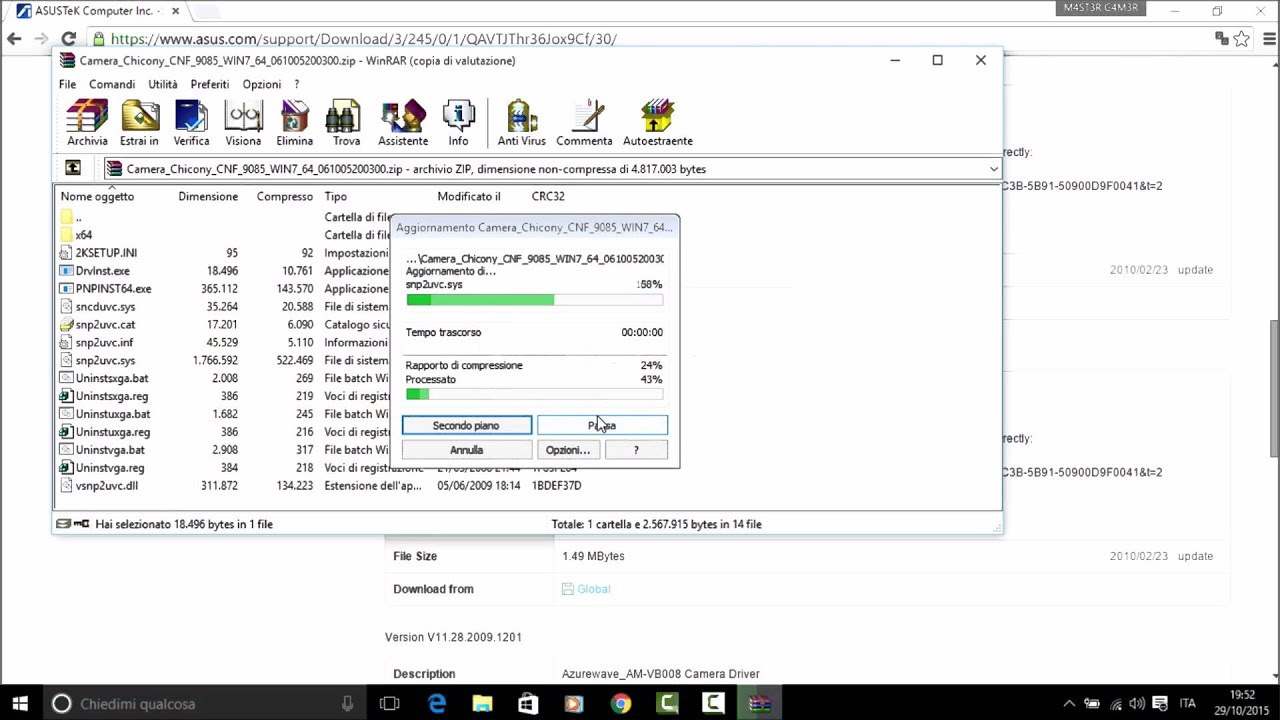
Task: Click the Processato total progress bar
Action: tap(533, 394)
